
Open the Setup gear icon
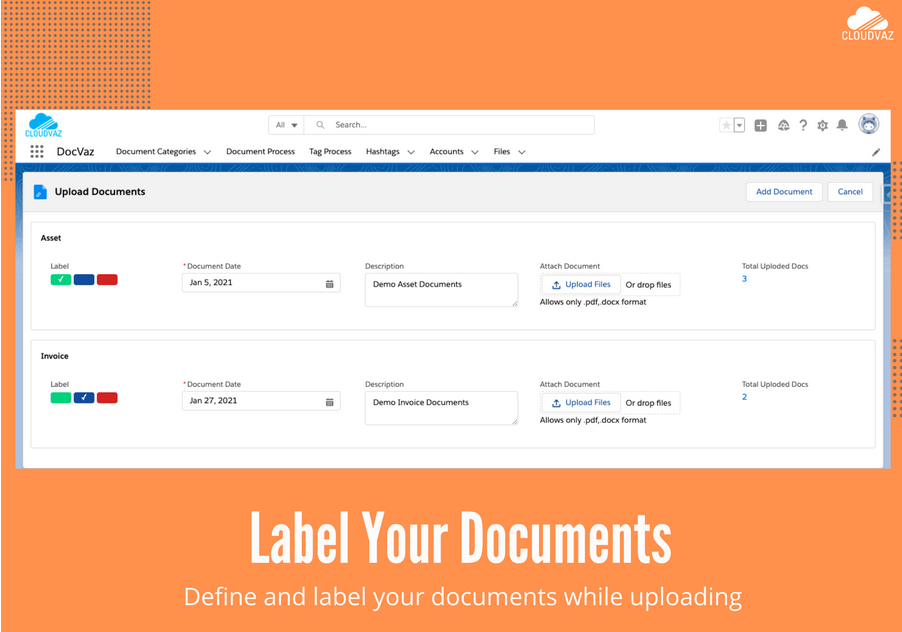[823, 125]
